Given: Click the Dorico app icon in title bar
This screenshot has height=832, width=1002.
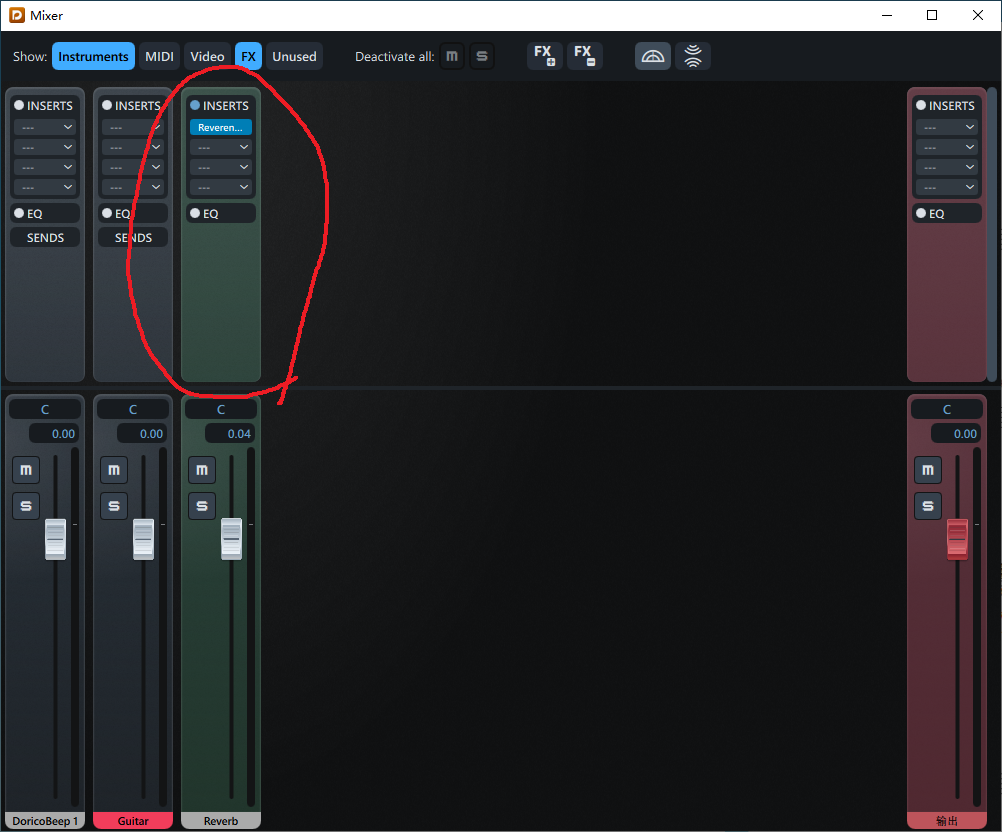Looking at the screenshot, I should click(17, 15).
